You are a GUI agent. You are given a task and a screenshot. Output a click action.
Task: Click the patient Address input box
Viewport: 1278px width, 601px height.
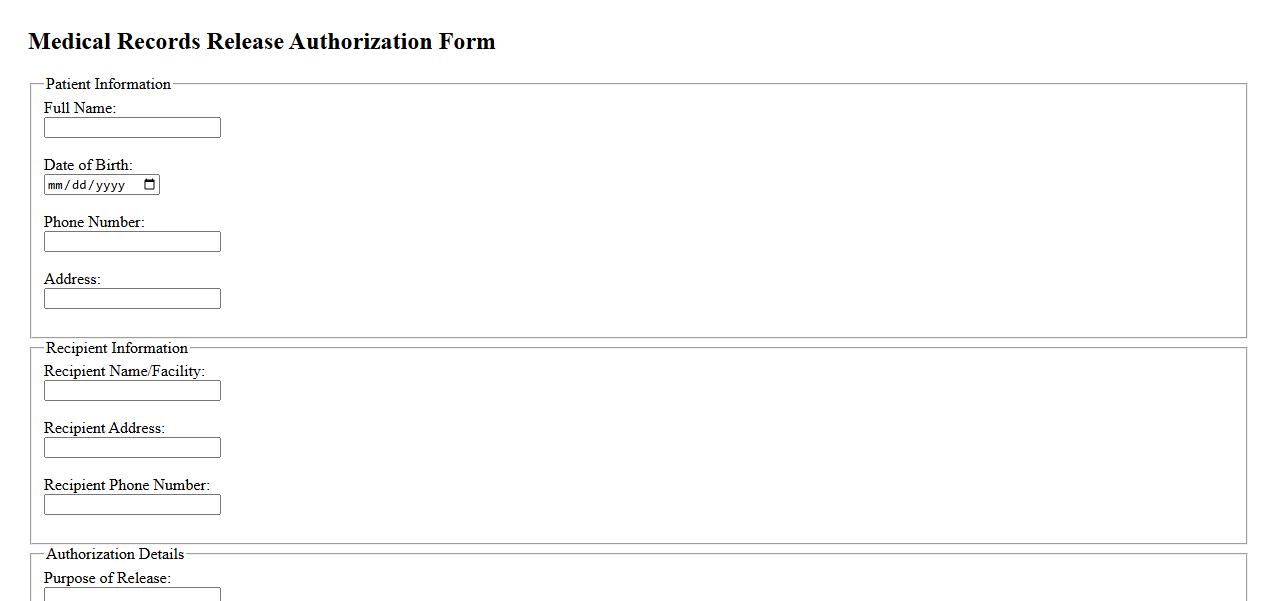[132, 299]
